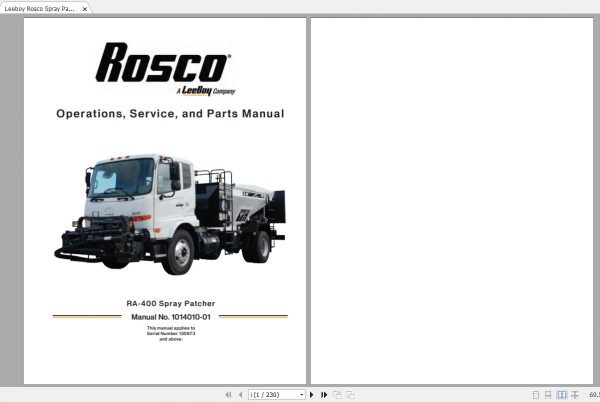Switch to continuous page view

click(548, 395)
